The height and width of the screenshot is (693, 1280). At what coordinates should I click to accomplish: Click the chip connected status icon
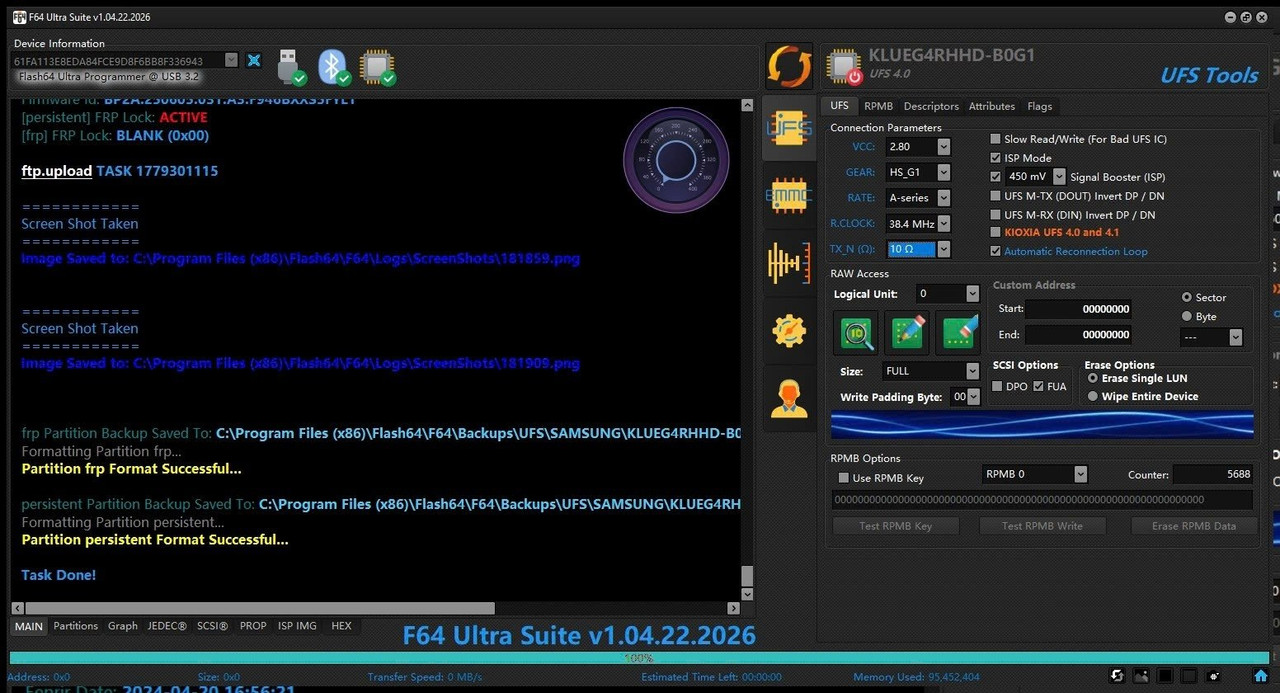(x=377, y=66)
